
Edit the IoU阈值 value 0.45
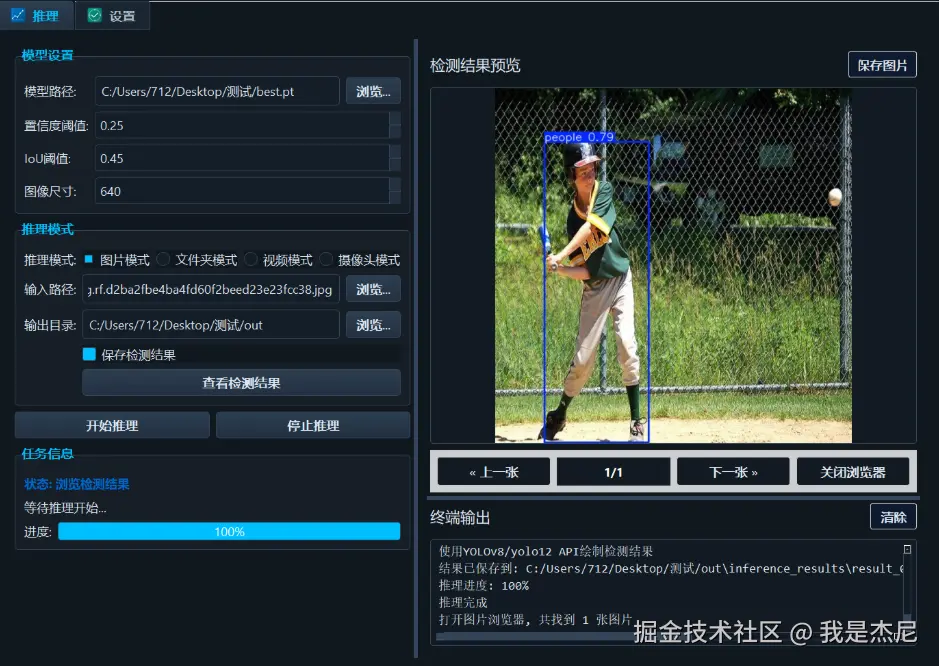242,159
